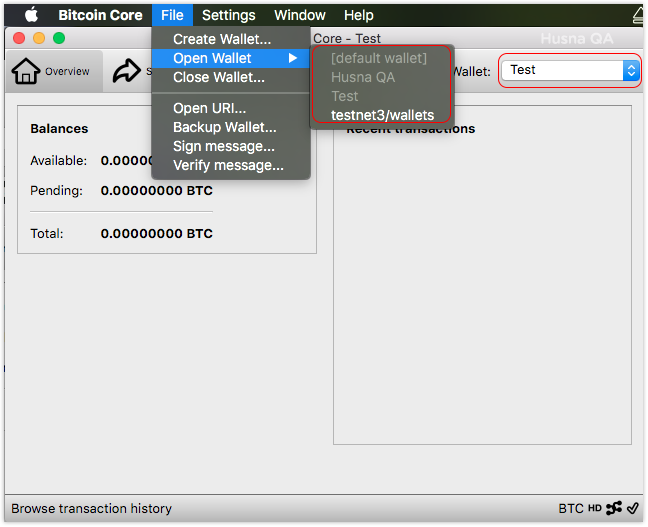Click the sync checkmark icon in status bar
The width and height of the screenshot is (648, 527).
(633, 508)
